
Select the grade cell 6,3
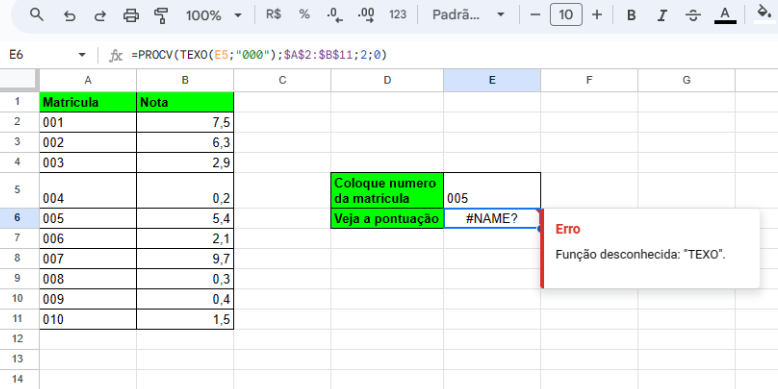[x=185, y=142]
